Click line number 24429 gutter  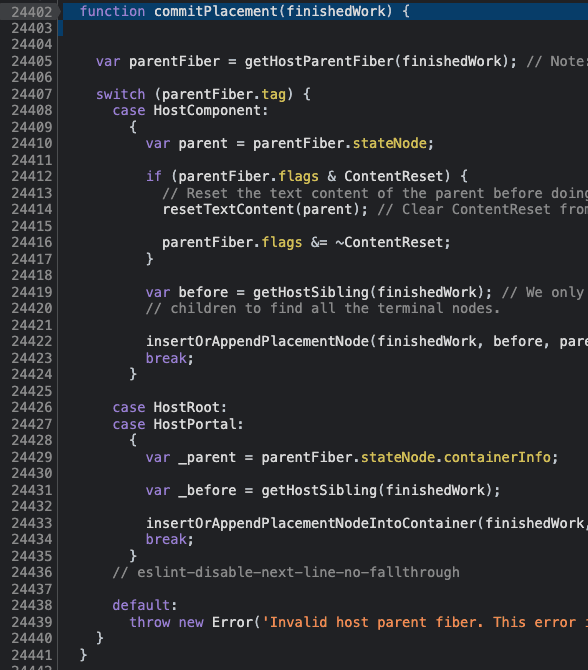pos(32,457)
